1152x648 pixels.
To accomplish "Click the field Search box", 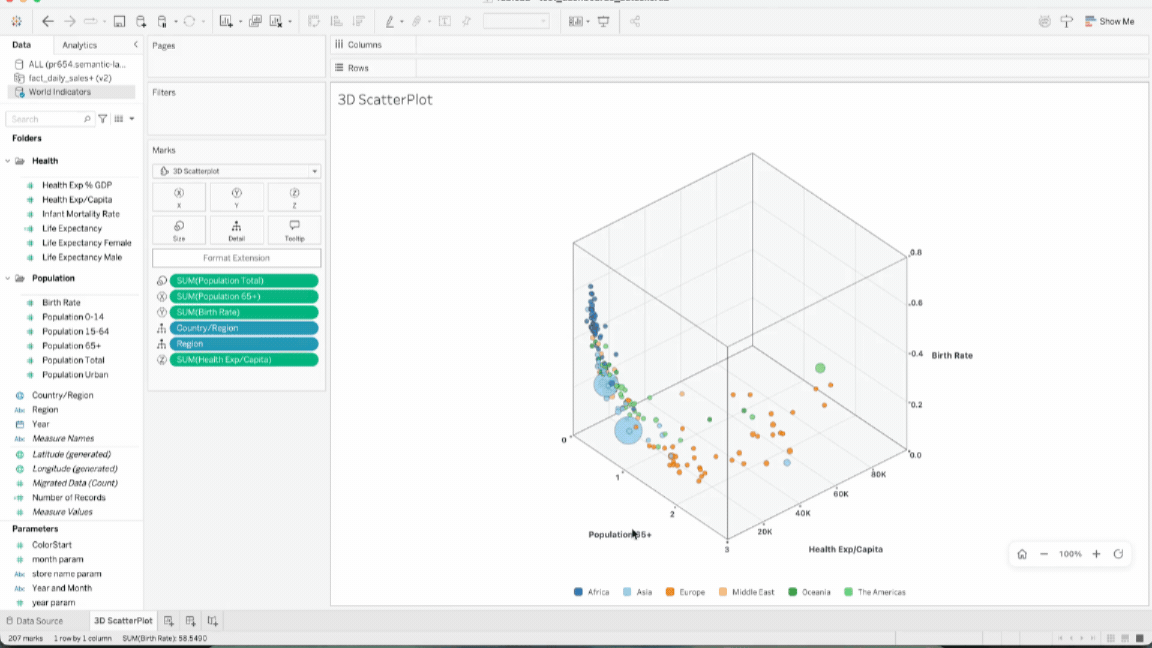I will pyautogui.click(x=49, y=118).
